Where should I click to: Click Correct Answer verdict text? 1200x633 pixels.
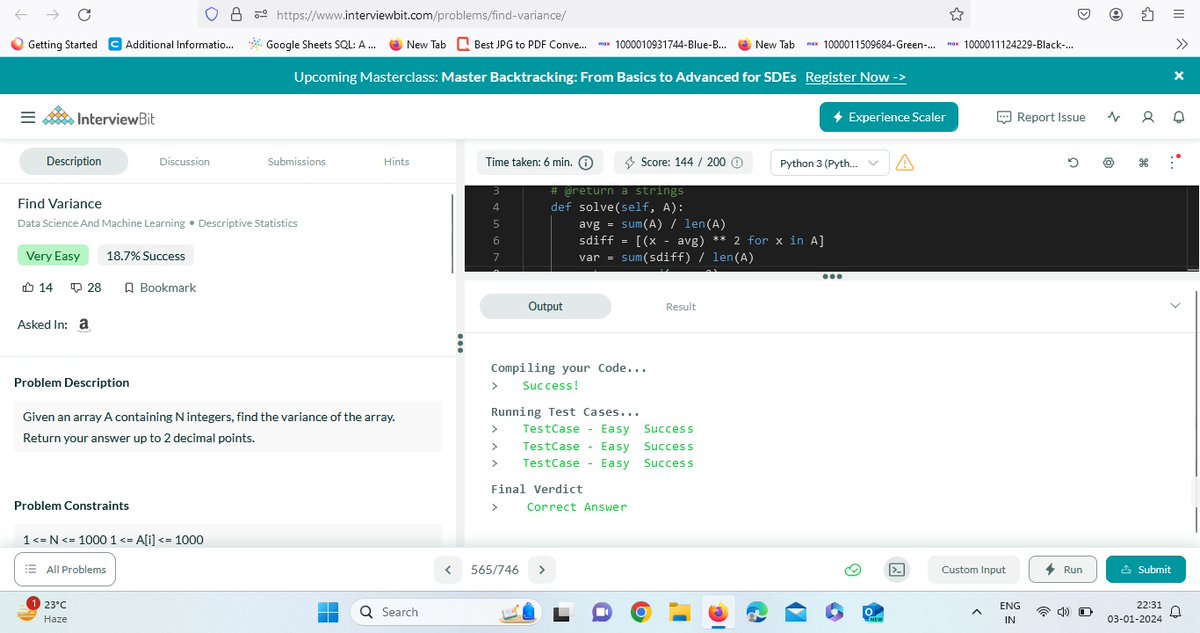(x=577, y=507)
